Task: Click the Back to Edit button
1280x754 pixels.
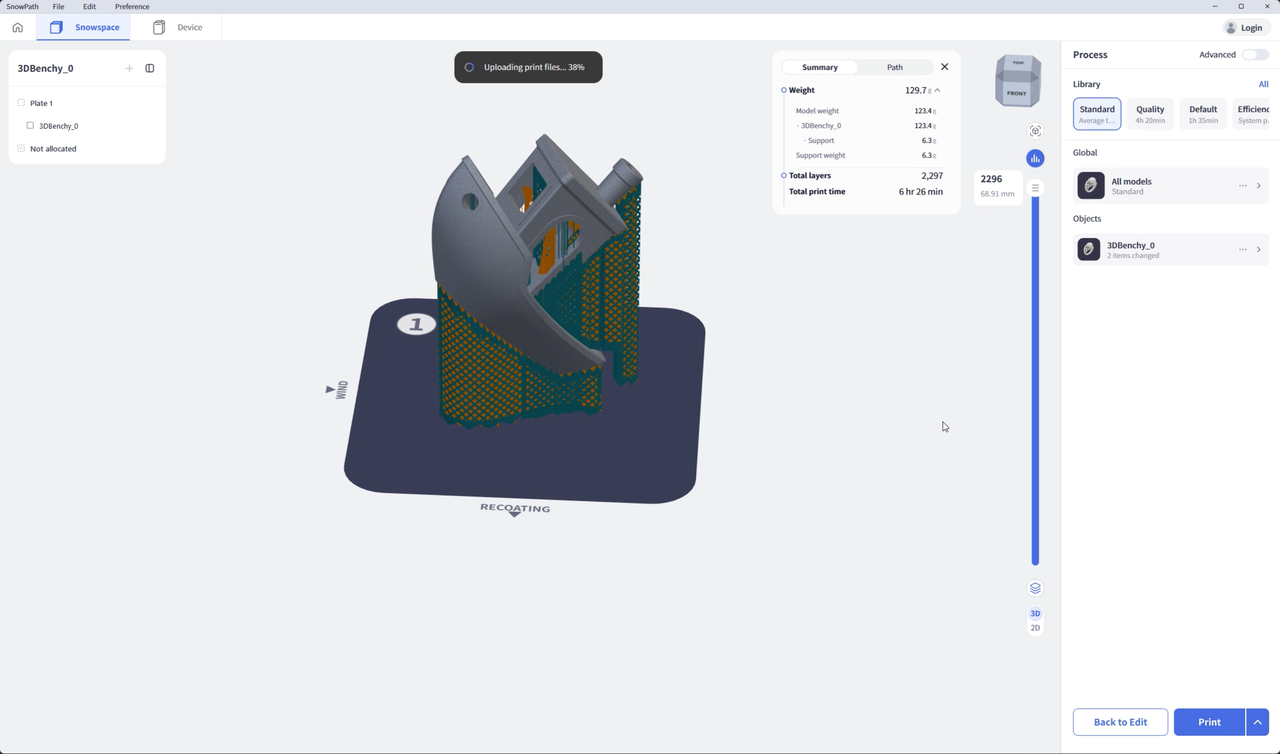Action: click(x=1120, y=722)
